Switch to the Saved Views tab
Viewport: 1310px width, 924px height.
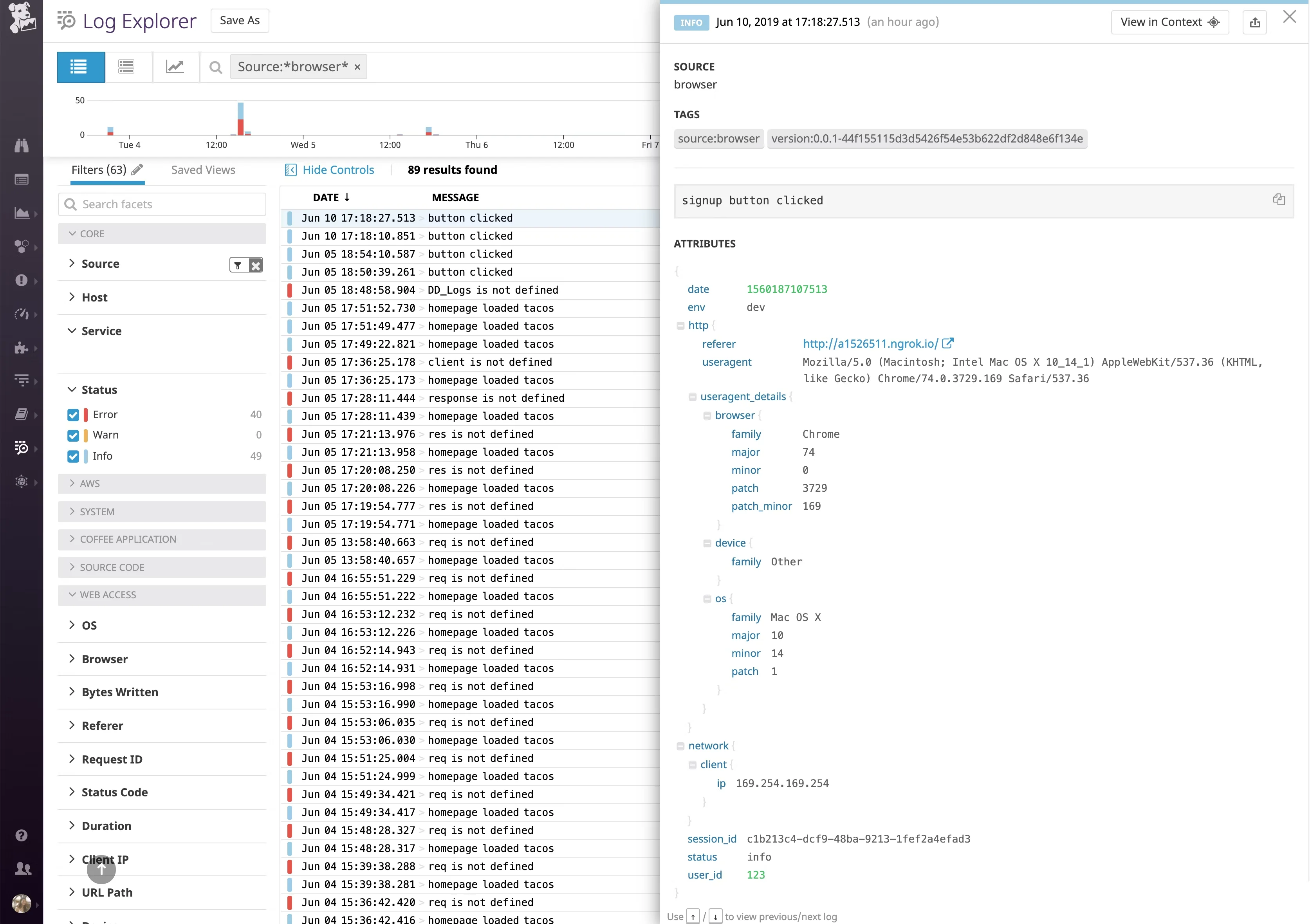pos(203,170)
